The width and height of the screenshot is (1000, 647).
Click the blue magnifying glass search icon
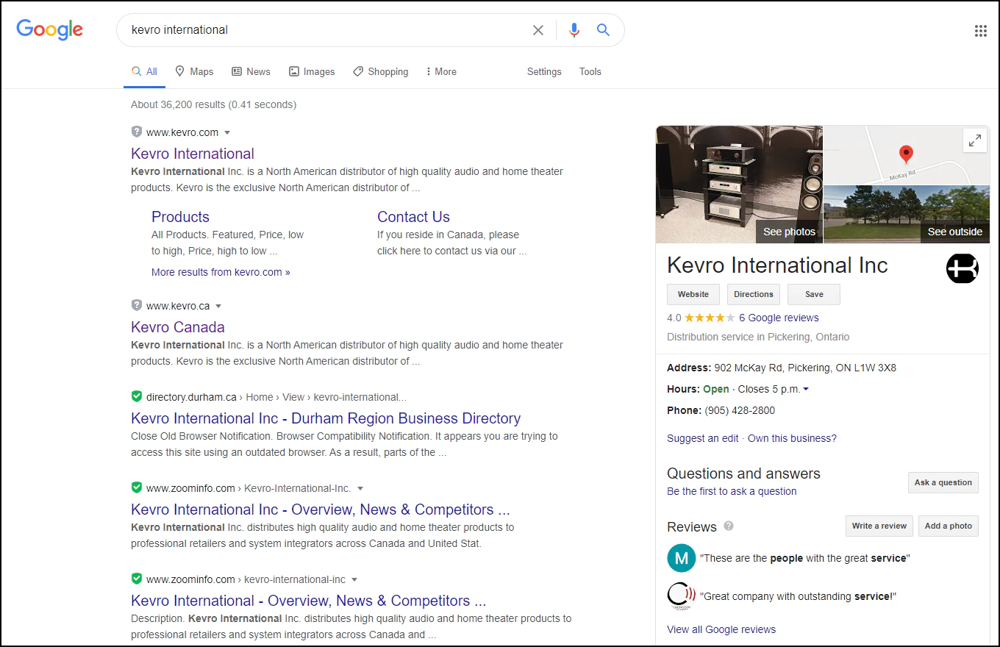(x=603, y=30)
